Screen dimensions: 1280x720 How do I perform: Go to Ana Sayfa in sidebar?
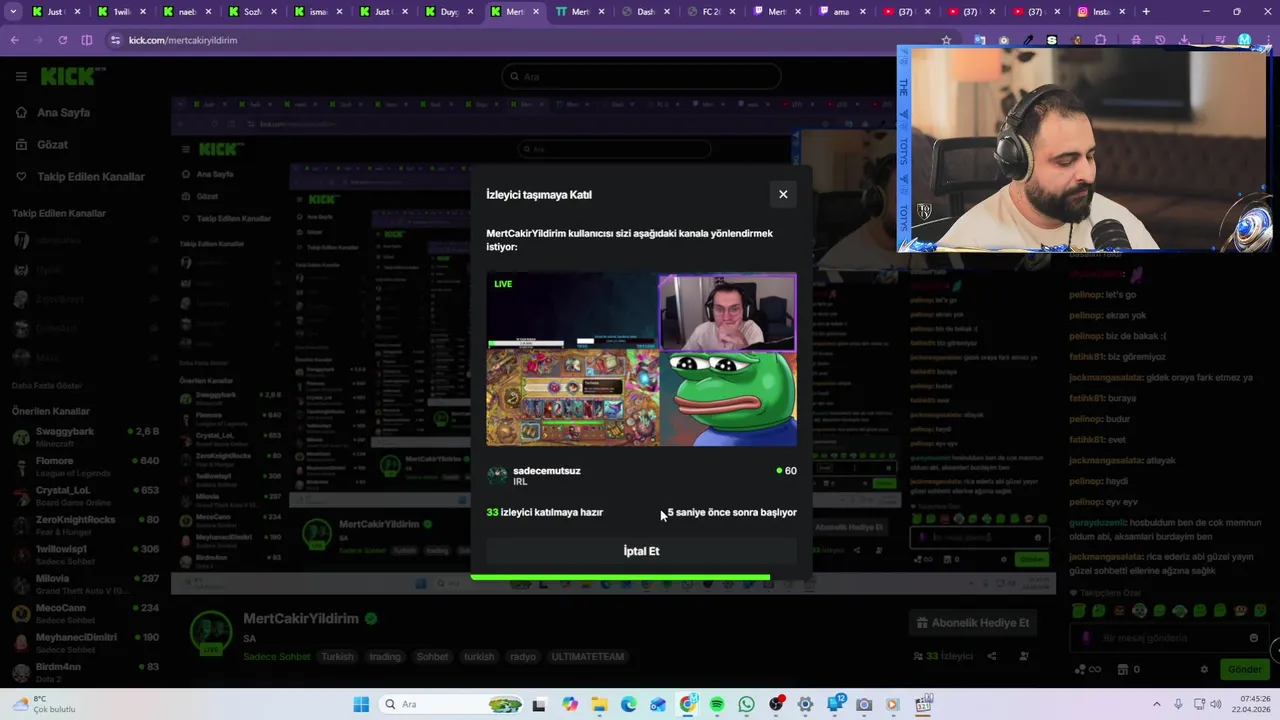coord(63,113)
